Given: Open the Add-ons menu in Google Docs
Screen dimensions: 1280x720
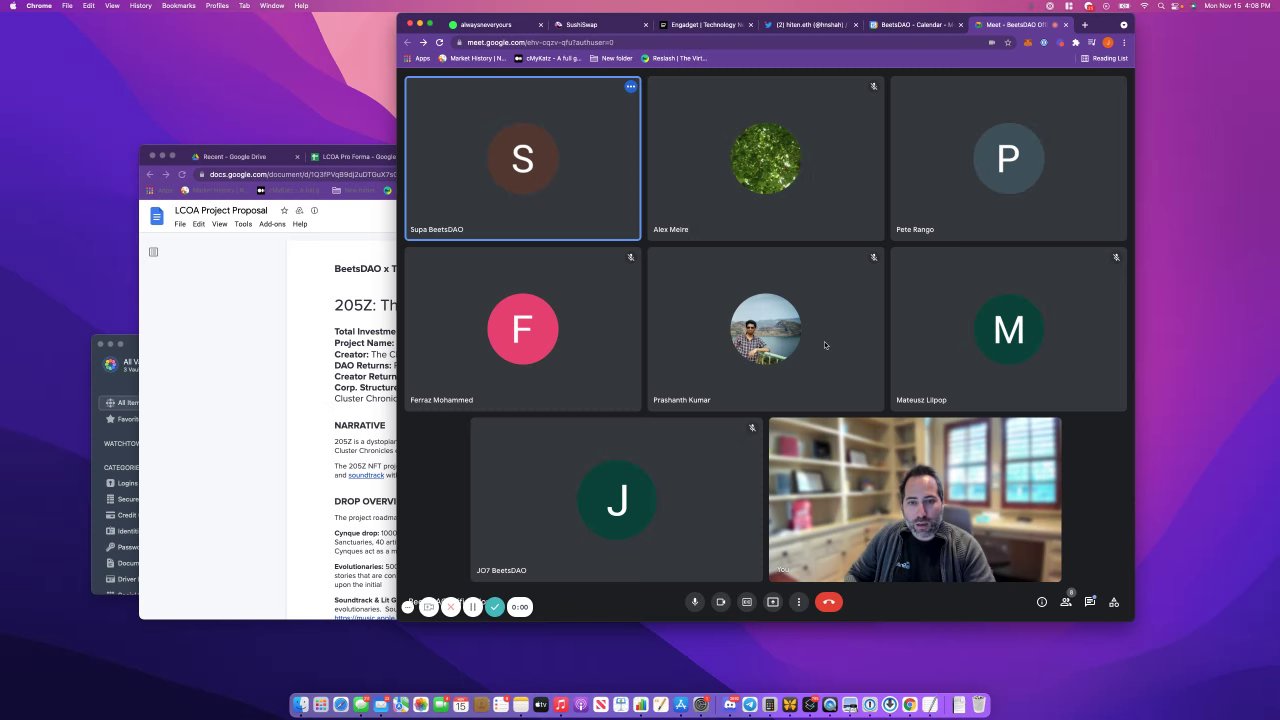Looking at the screenshot, I should (272, 224).
